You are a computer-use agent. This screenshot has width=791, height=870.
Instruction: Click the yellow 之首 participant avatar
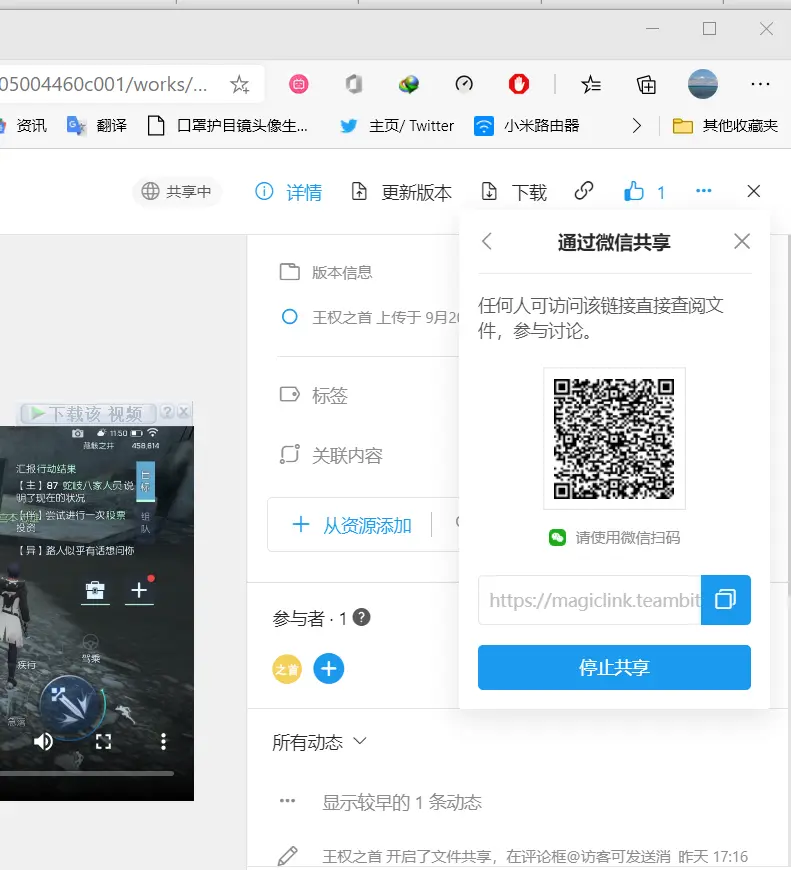(x=287, y=669)
